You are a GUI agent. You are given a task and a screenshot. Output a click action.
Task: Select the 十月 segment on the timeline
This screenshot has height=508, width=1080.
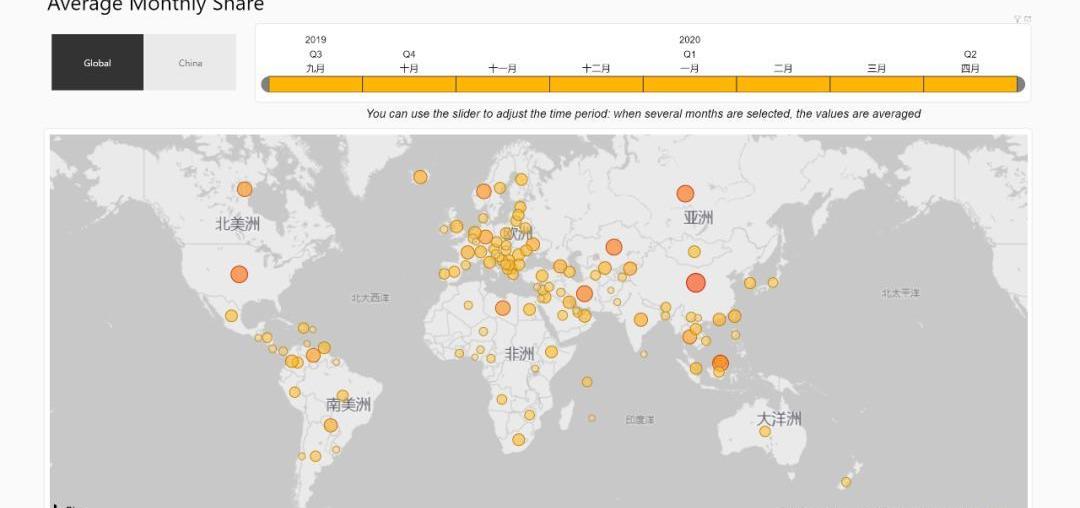coord(409,85)
